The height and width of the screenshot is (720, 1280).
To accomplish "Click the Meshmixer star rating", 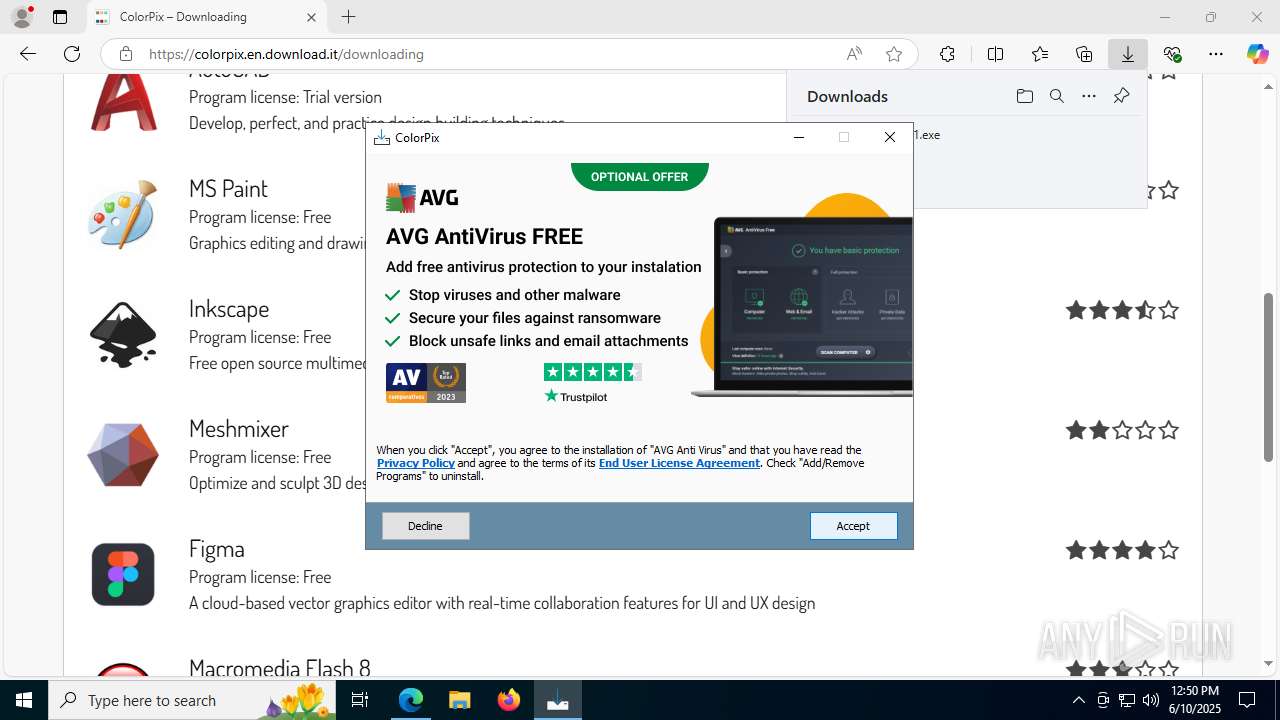I will [x=1122, y=430].
